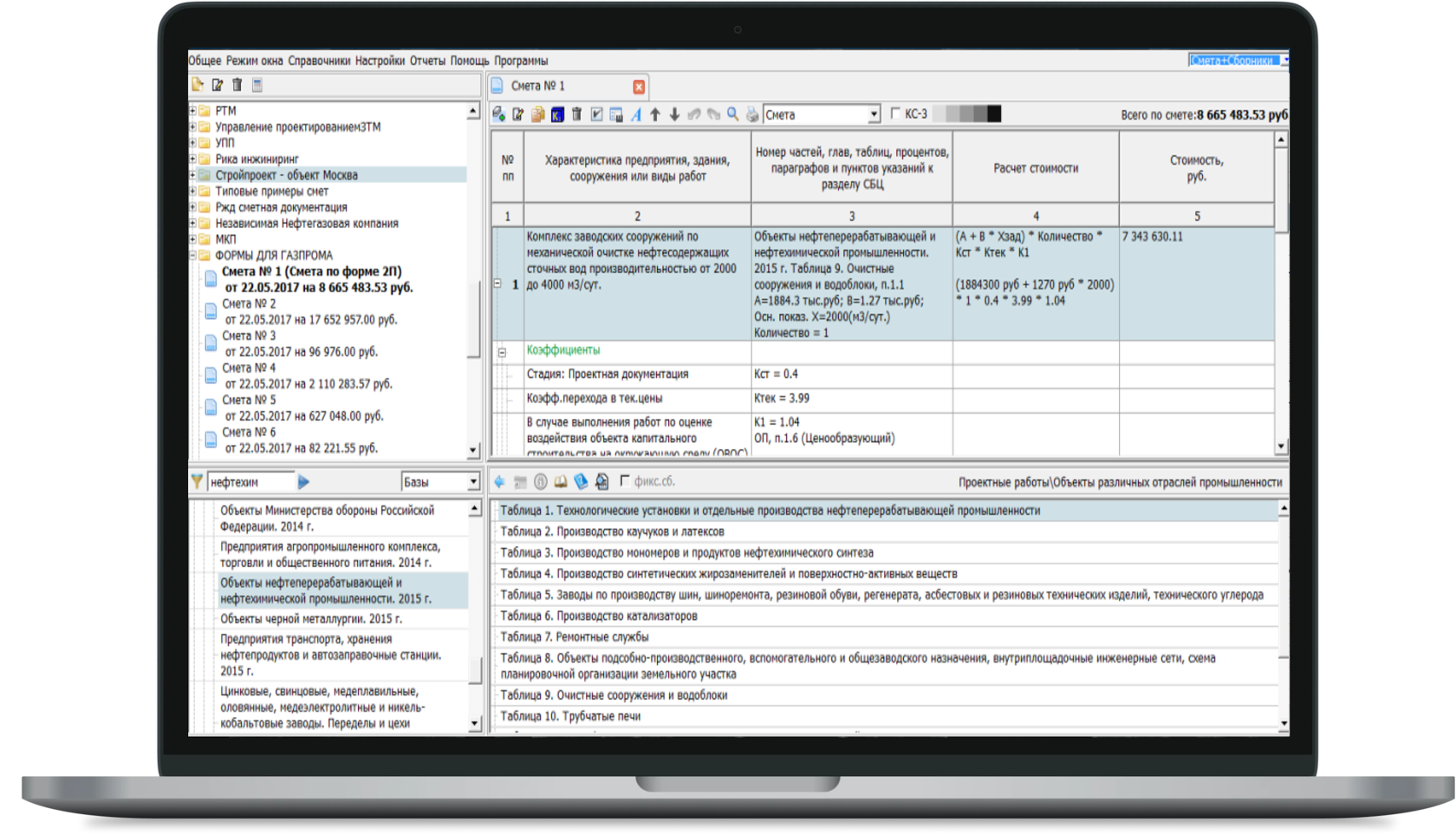This screenshot has height=835, width=1456.
Task: Collapse the ФОРМЫ ДЛЯ ГАЗПРОМА folder
Action: [193, 256]
